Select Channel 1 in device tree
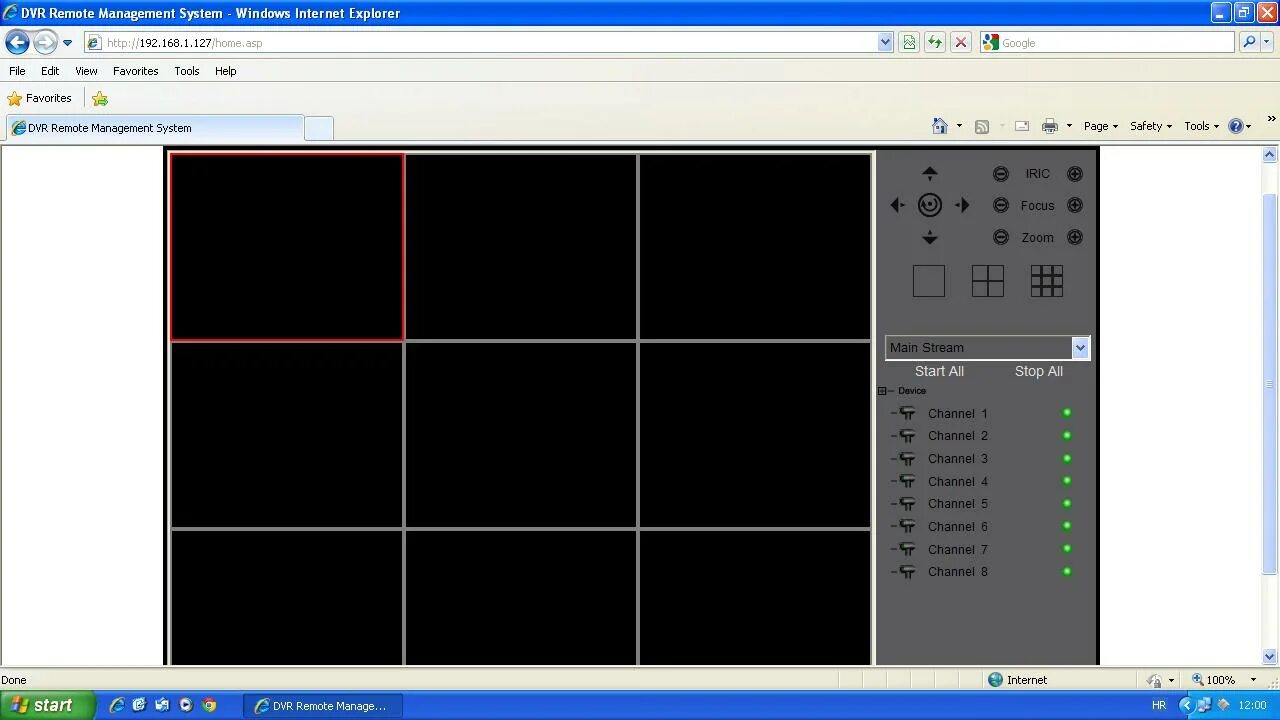1280x720 pixels. point(957,413)
